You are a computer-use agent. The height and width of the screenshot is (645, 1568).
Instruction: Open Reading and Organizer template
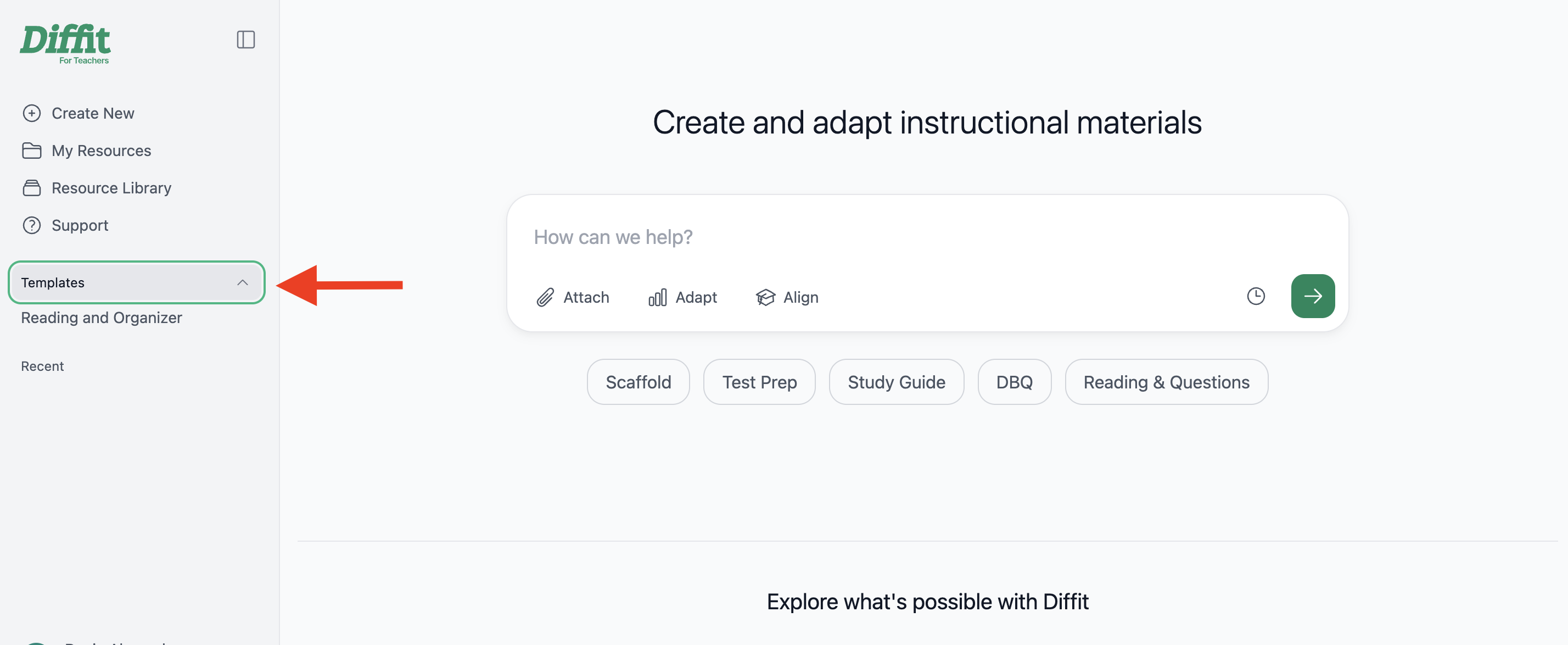(x=102, y=318)
